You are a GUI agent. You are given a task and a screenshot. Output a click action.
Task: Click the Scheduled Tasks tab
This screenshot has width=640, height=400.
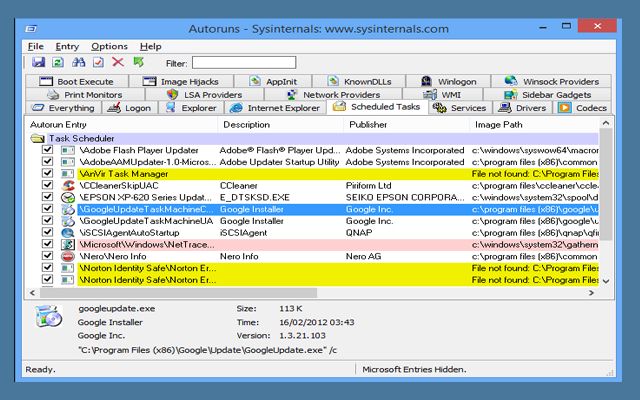[376, 107]
